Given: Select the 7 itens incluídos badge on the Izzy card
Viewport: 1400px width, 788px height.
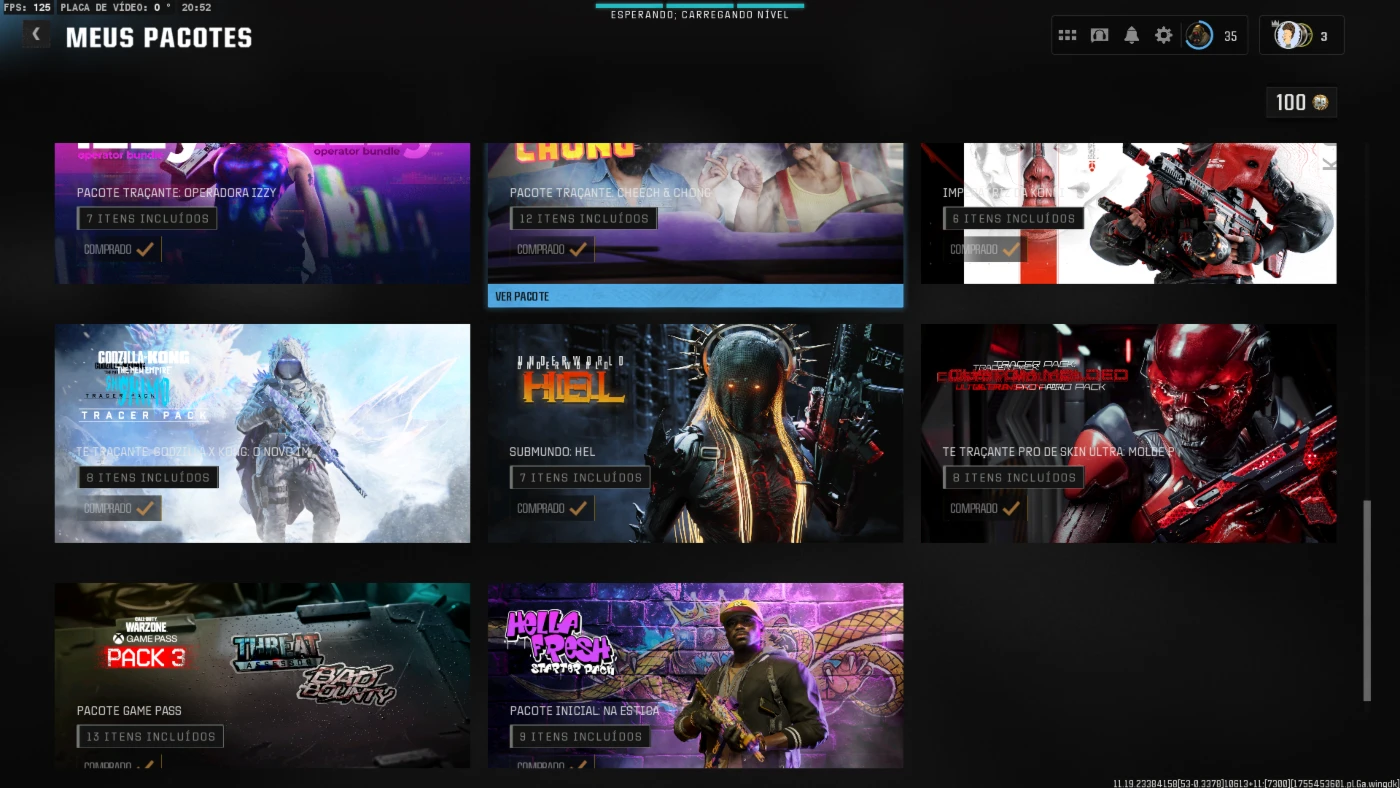Looking at the screenshot, I should tap(147, 218).
